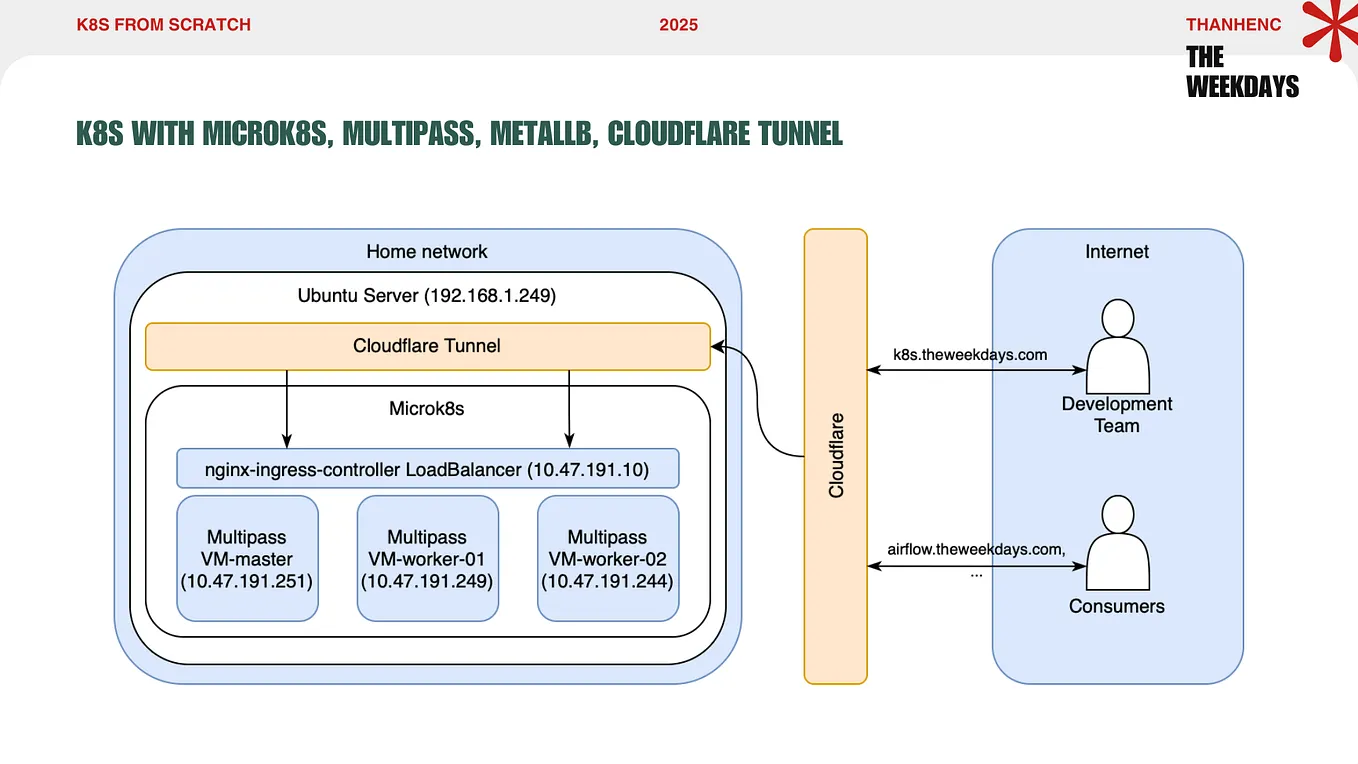Click the 2025 header text
The image size is (1358, 764).
679,24
